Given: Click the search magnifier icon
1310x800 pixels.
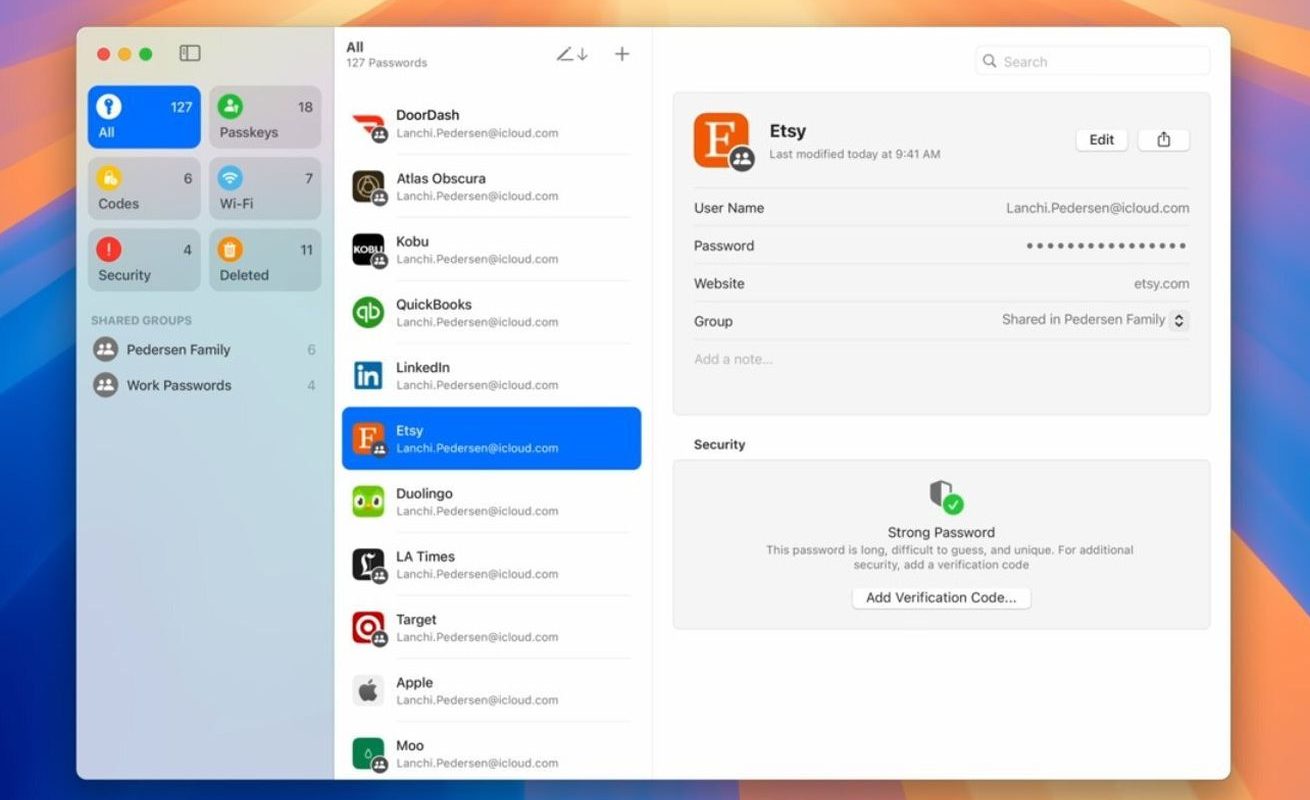Looking at the screenshot, I should [x=990, y=61].
